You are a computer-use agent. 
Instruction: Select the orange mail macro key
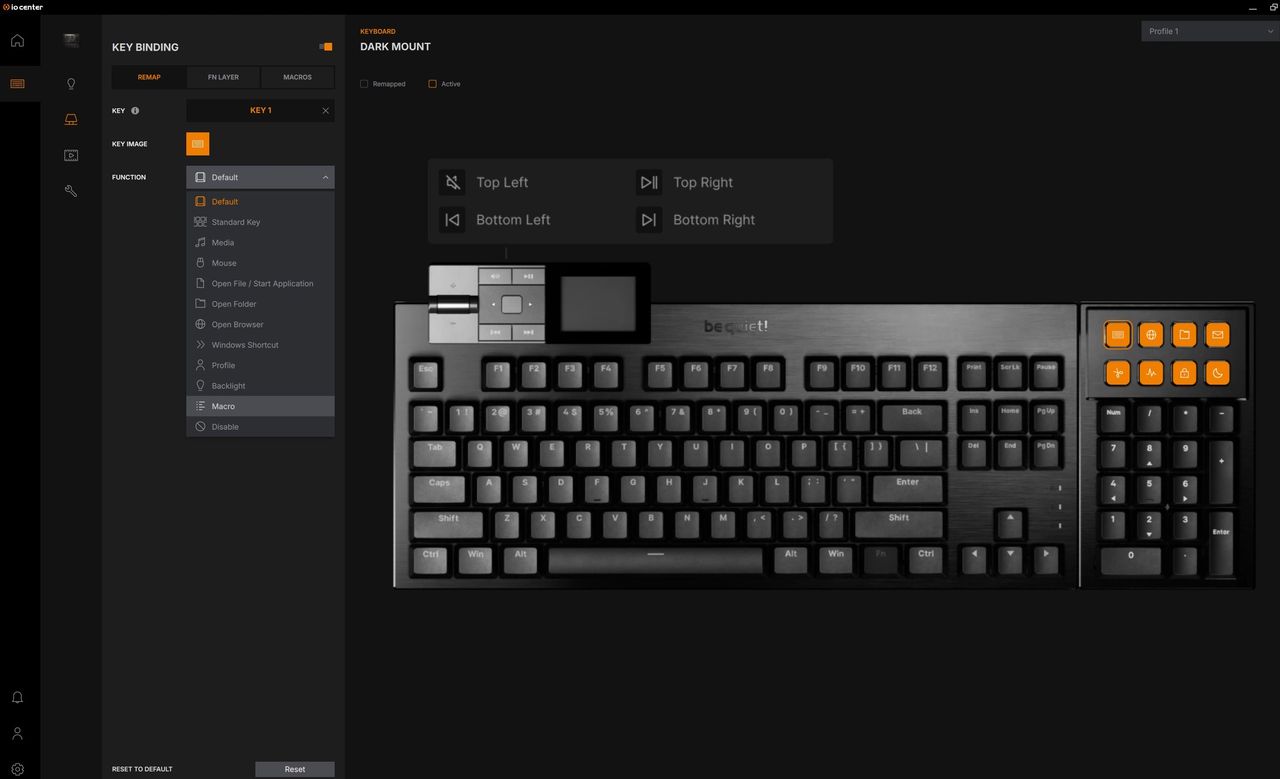(1217, 335)
